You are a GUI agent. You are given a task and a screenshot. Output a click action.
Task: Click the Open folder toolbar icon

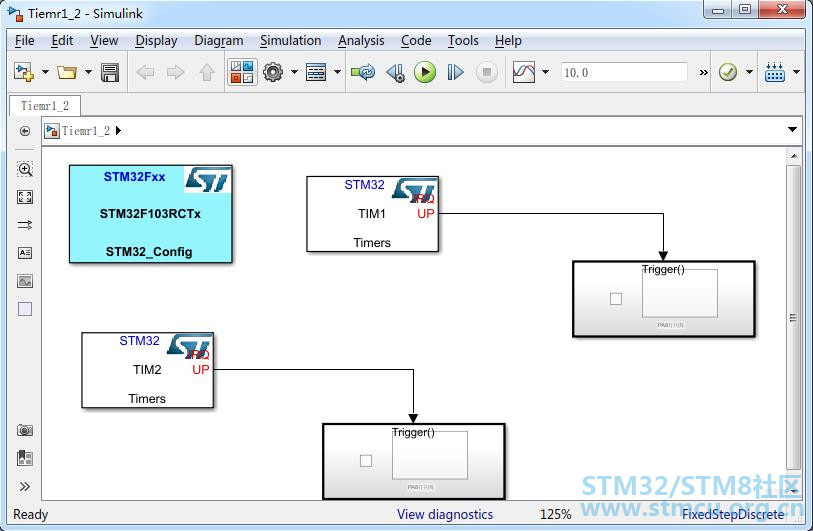(67, 72)
